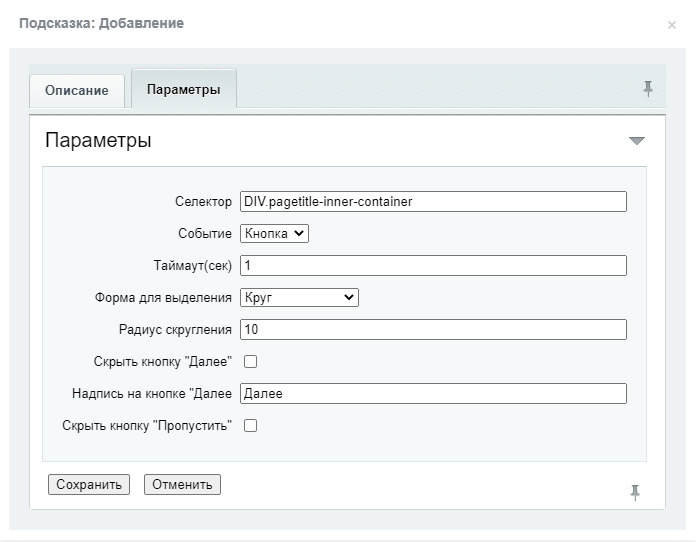Switch to the Описание tab

click(x=77, y=91)
